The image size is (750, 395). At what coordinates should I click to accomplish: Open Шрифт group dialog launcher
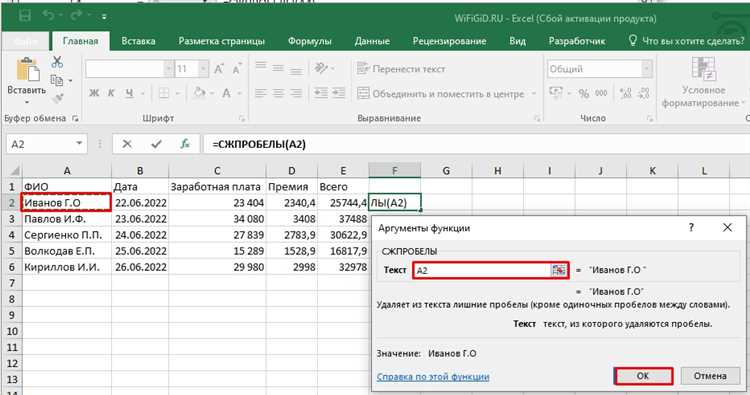242,118
